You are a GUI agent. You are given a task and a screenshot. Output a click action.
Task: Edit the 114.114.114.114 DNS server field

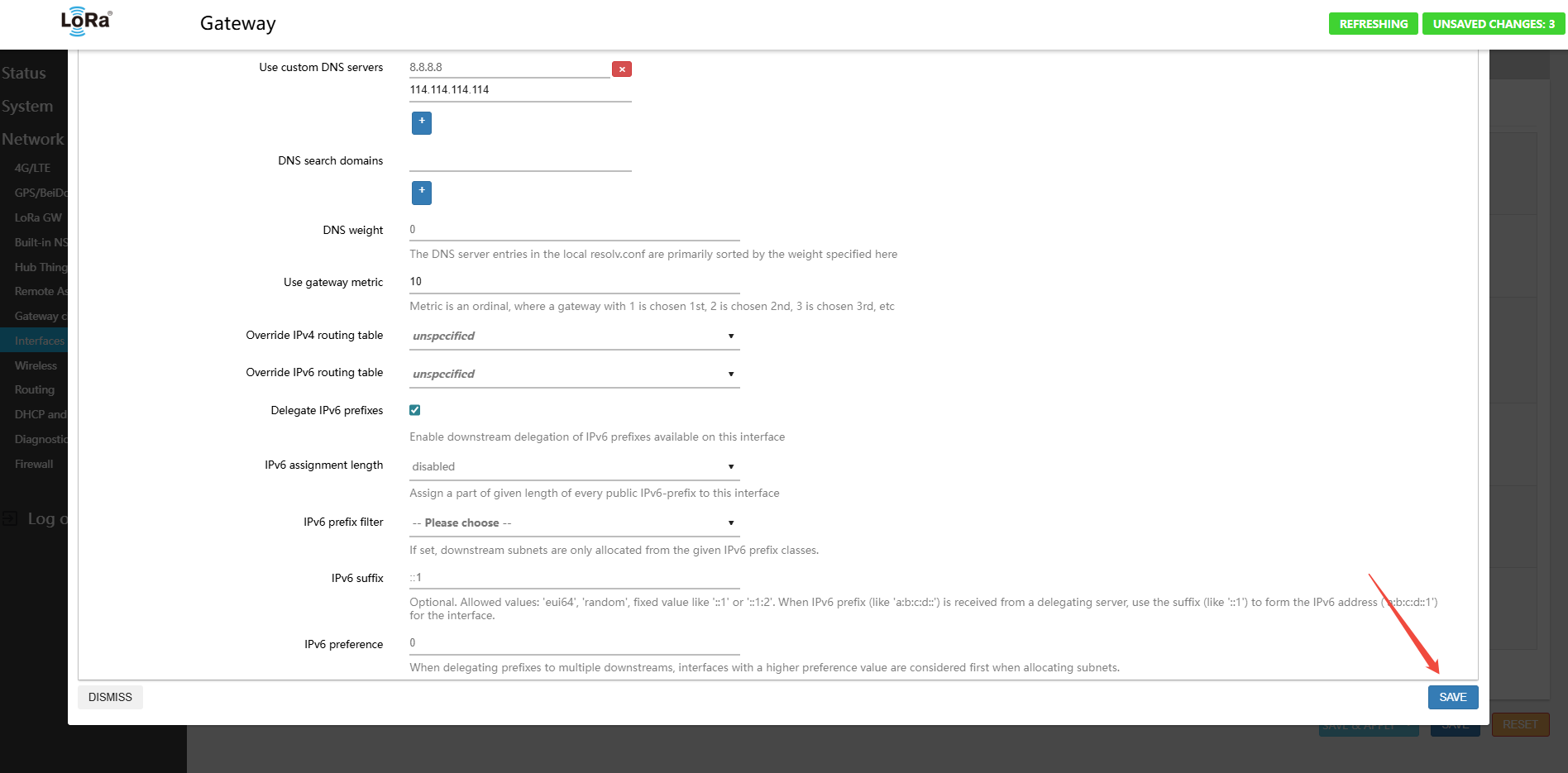click(519, 90)
